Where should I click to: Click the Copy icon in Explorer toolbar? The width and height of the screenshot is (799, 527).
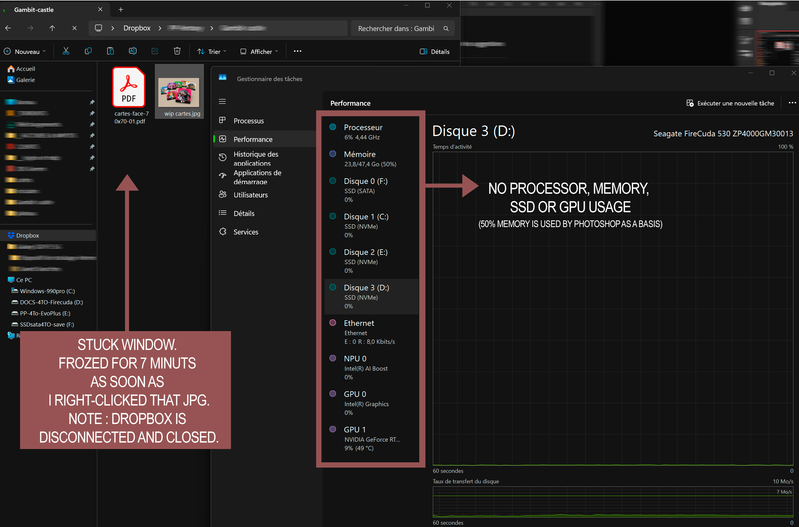tap(87, 51)
